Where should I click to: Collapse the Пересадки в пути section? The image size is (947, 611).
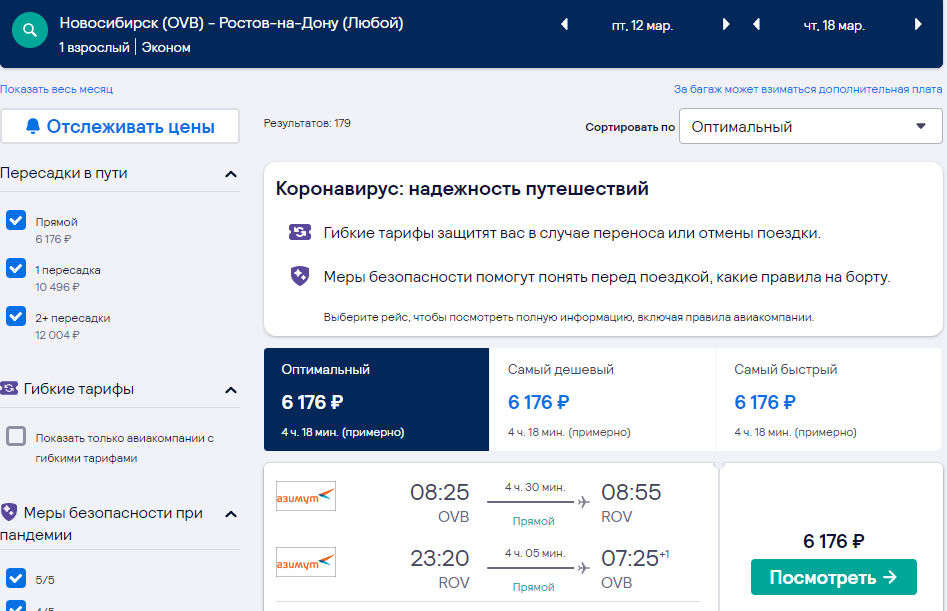point(231,174)
